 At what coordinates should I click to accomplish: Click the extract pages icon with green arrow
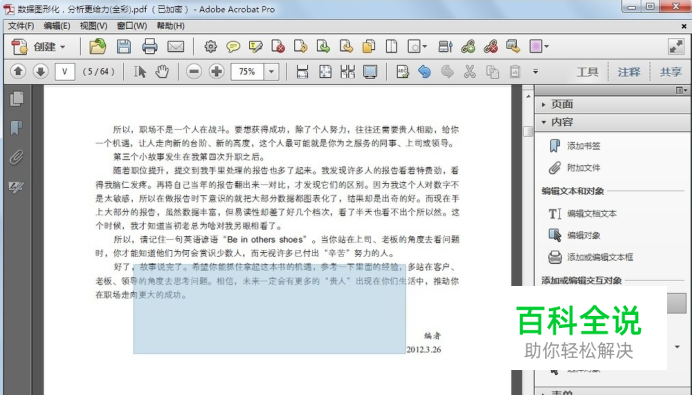(x=323, y=46)
